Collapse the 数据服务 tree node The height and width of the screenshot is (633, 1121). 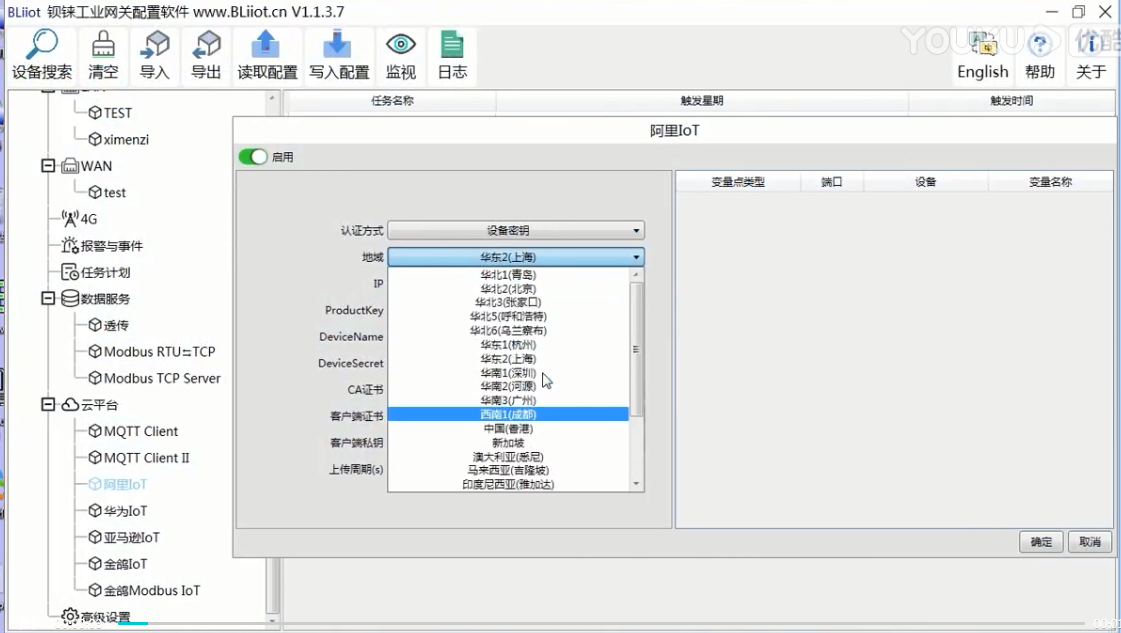click(48, 298)
